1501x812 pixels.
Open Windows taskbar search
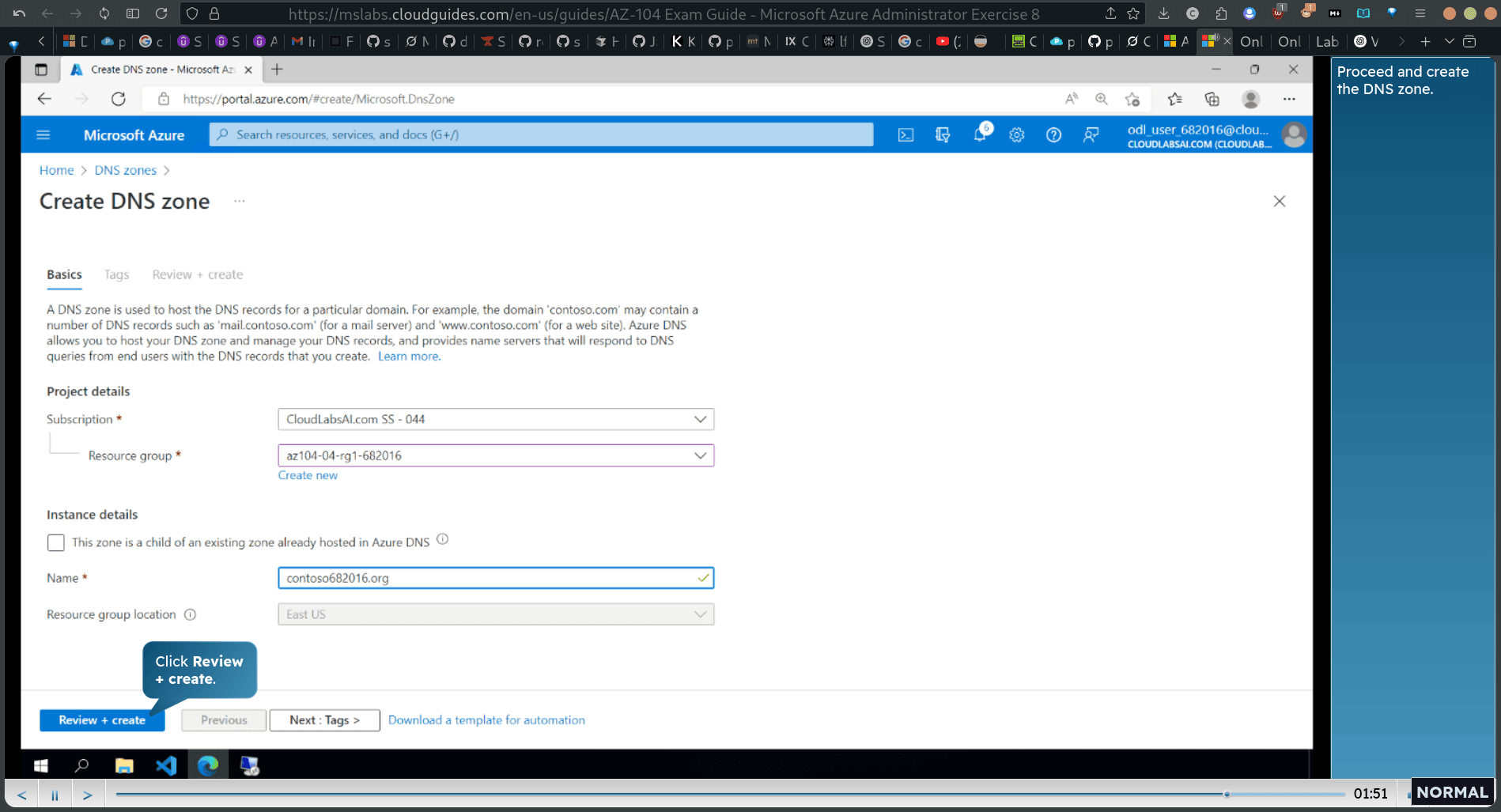[x=81, y=765]
